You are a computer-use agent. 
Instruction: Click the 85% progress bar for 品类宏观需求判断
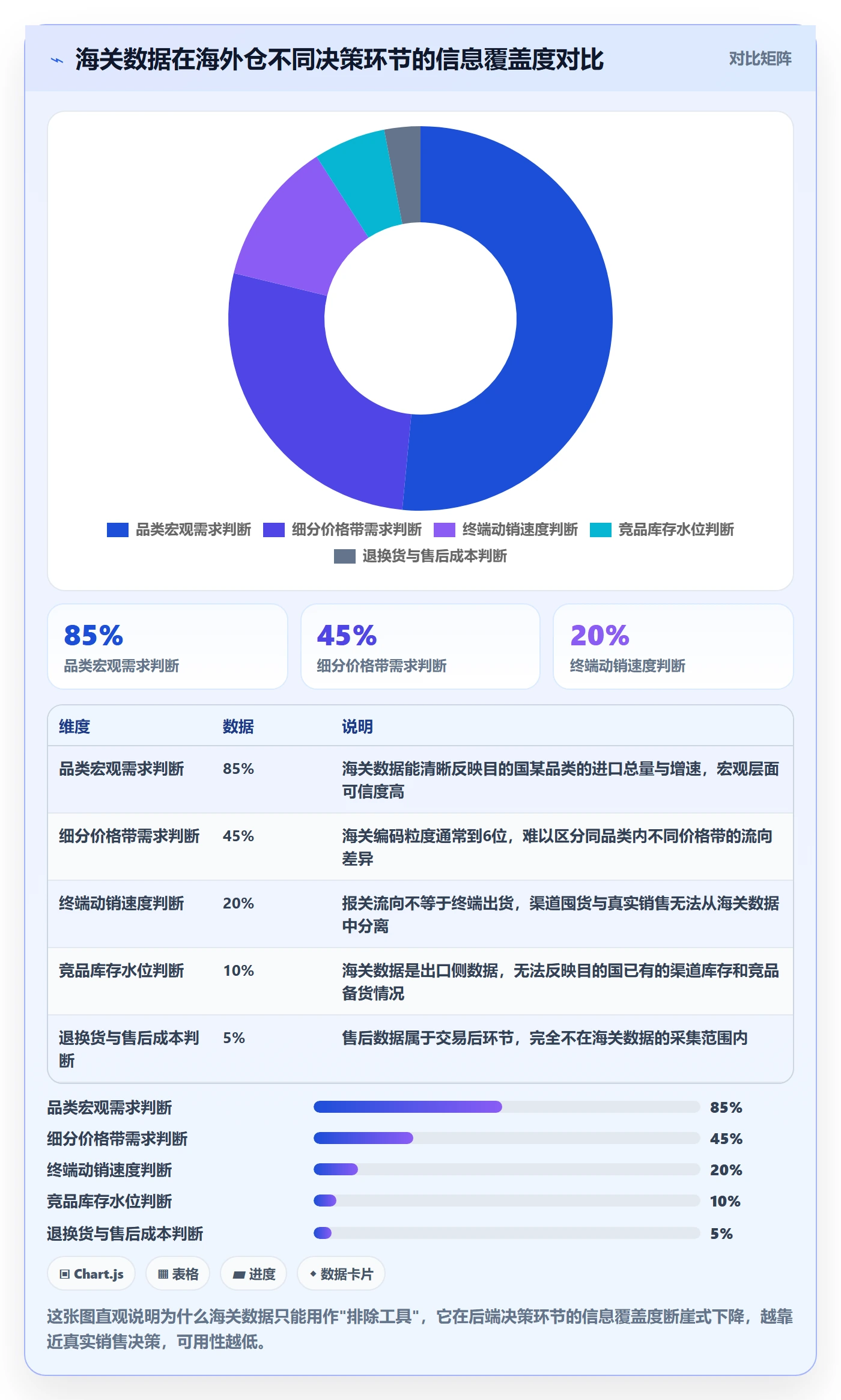[507, 1107]
